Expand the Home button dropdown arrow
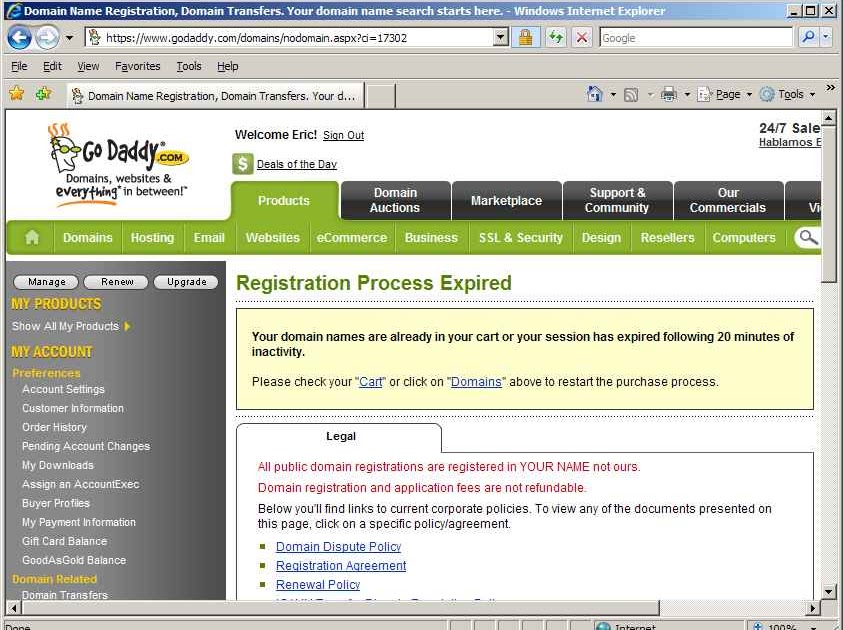843x630 pixels. pos(612,95)
